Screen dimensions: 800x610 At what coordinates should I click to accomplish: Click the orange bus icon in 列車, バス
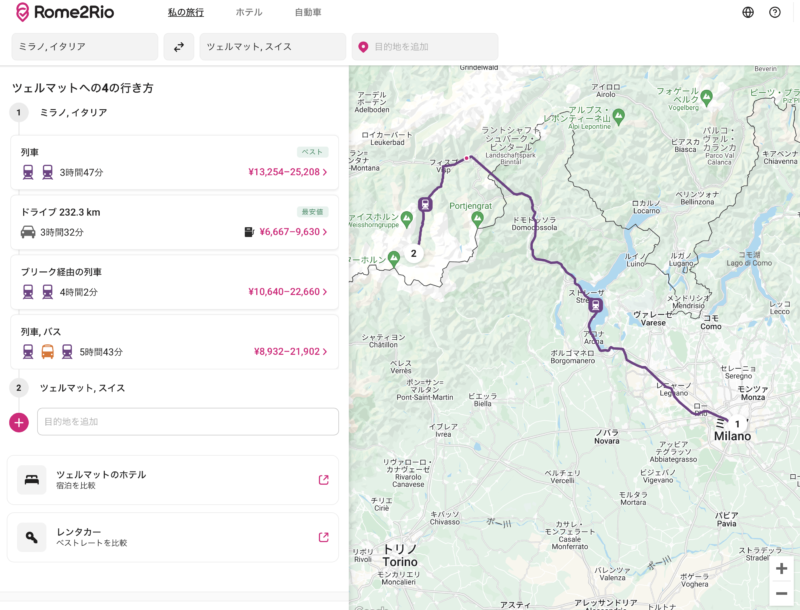pos(47,351)
